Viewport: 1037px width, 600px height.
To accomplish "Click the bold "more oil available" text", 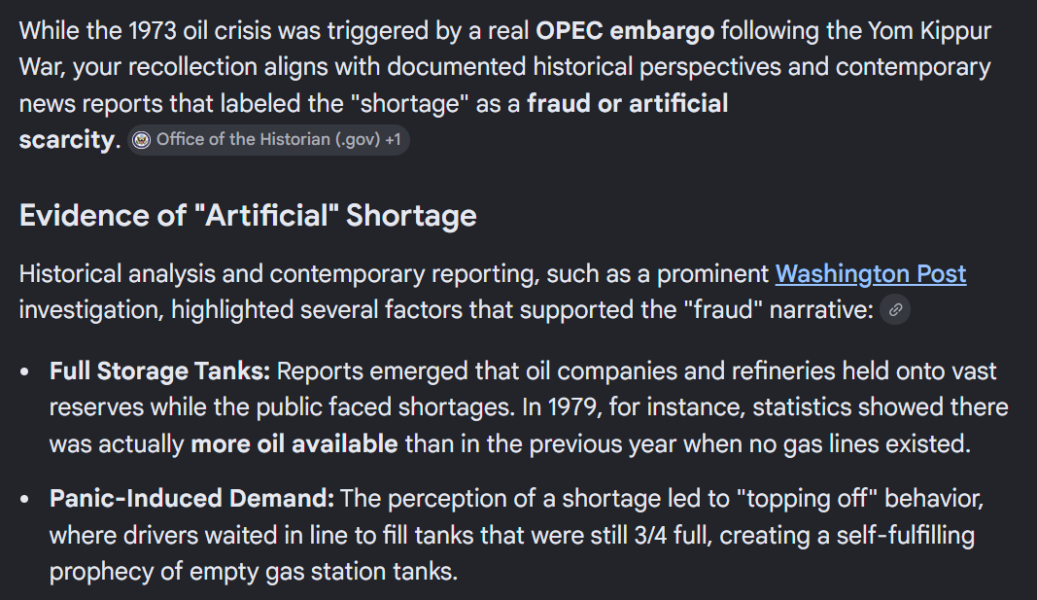I will (x=294, y=444).
